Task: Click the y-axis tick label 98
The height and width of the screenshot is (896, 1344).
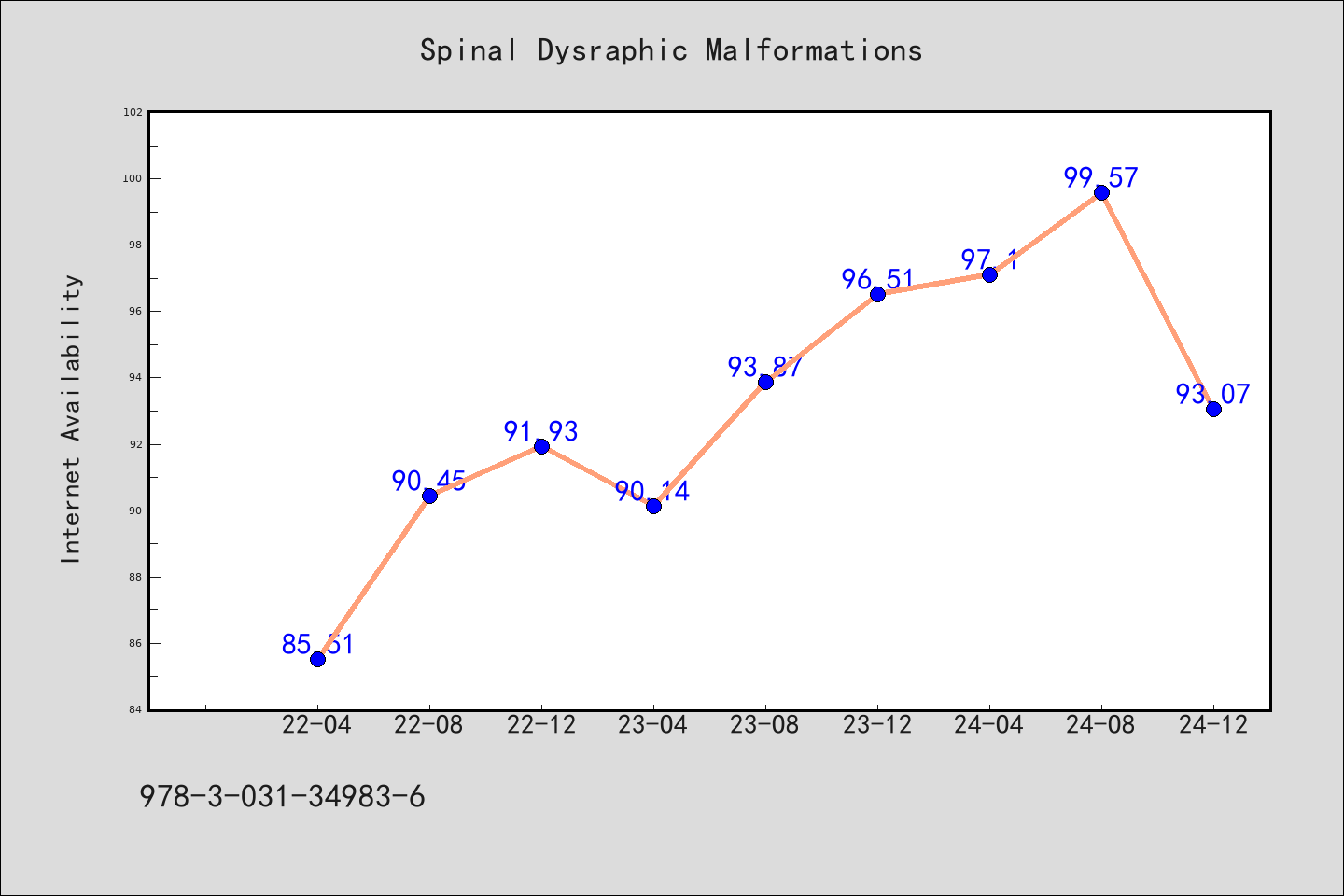Action: [x=136, y=245]
